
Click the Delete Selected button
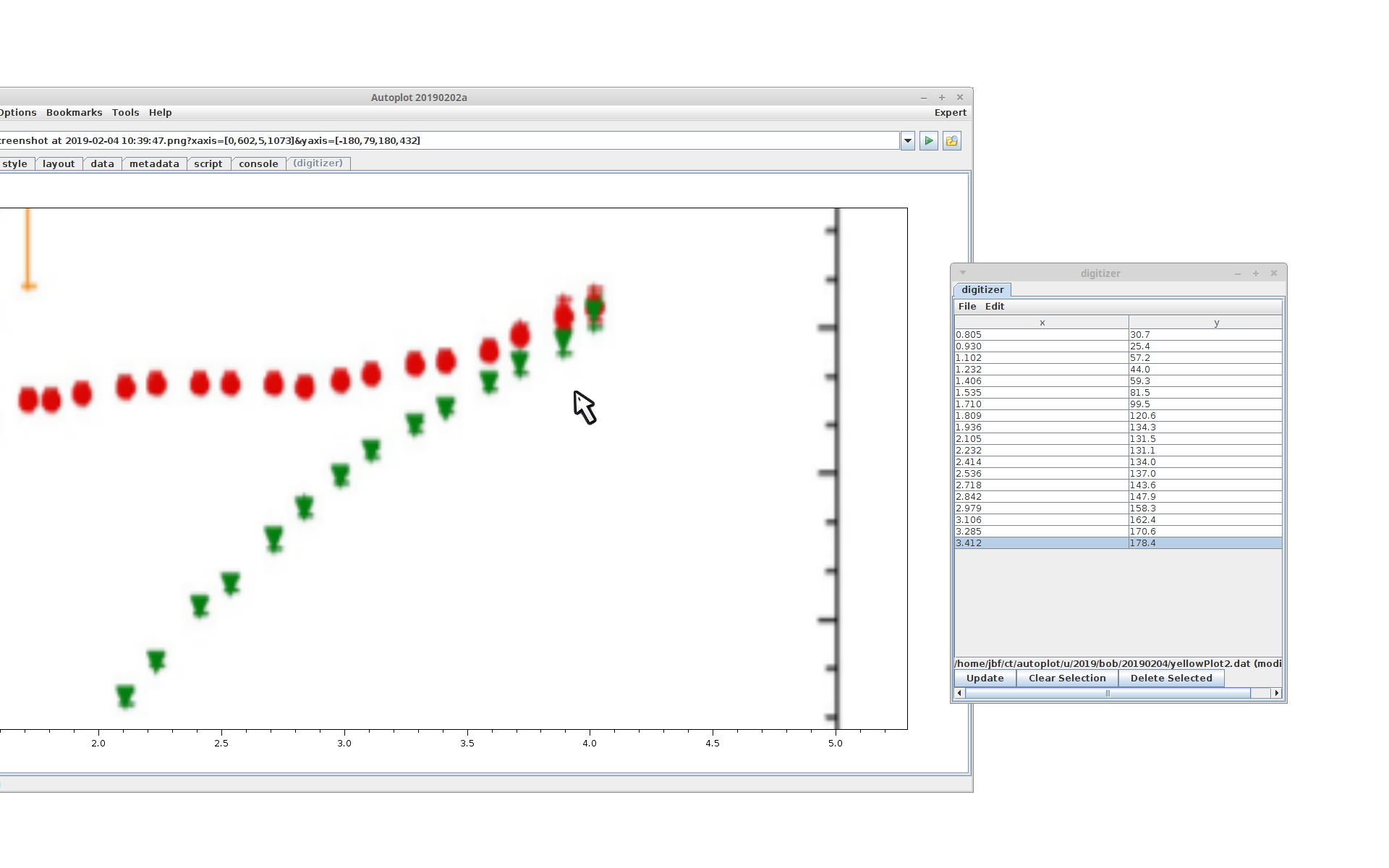click(x=1171, y=678)
